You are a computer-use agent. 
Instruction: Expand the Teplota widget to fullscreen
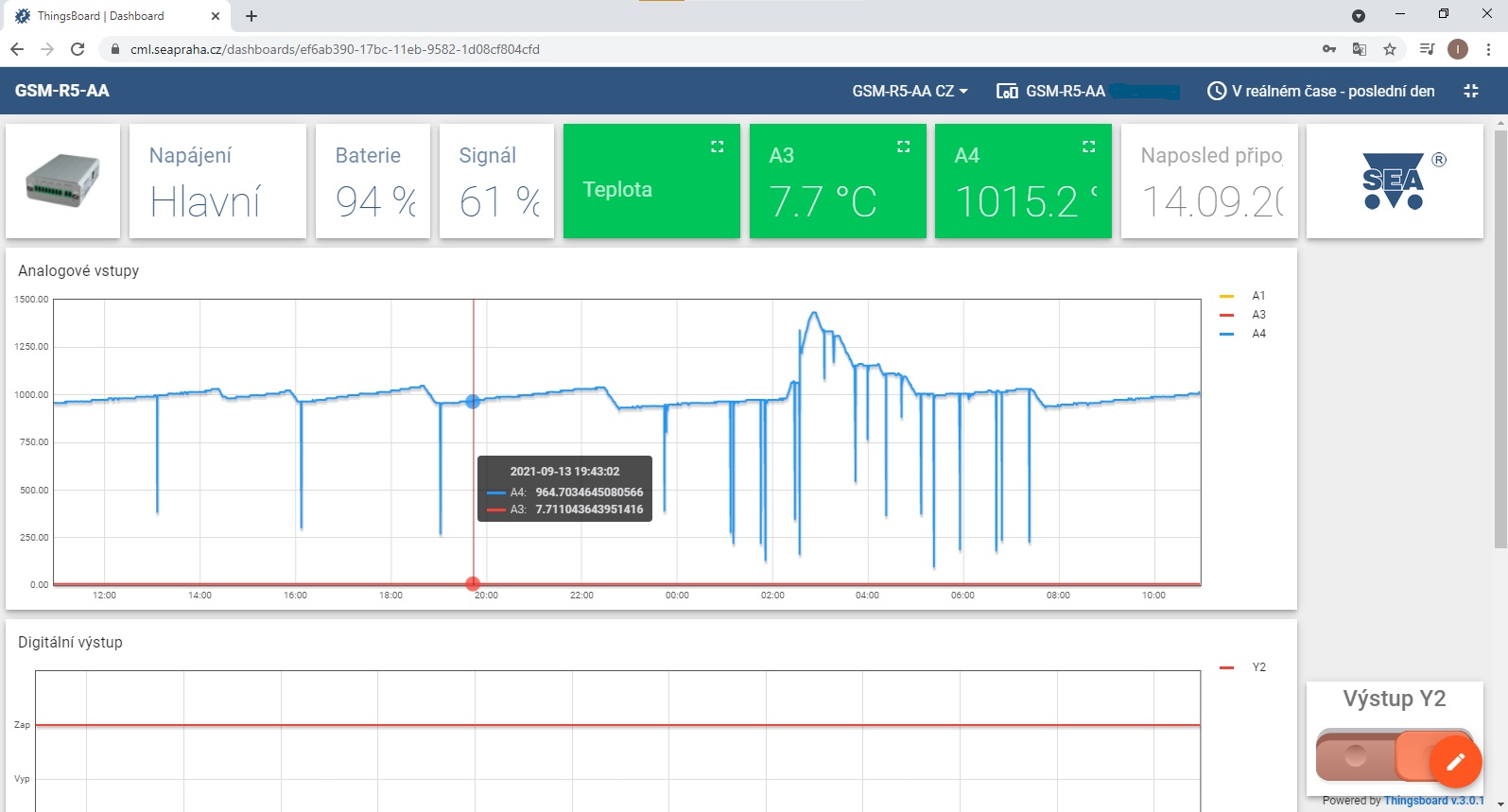(x=718, y=147)
